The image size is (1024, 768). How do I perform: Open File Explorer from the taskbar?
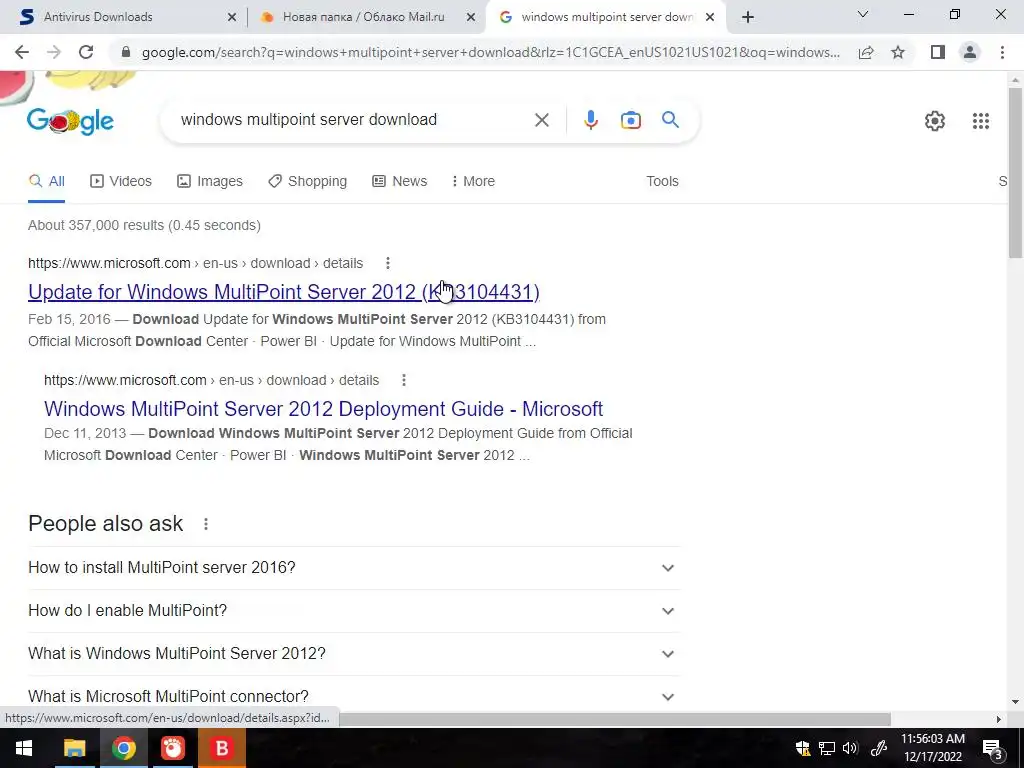click(x=74, y=748)
